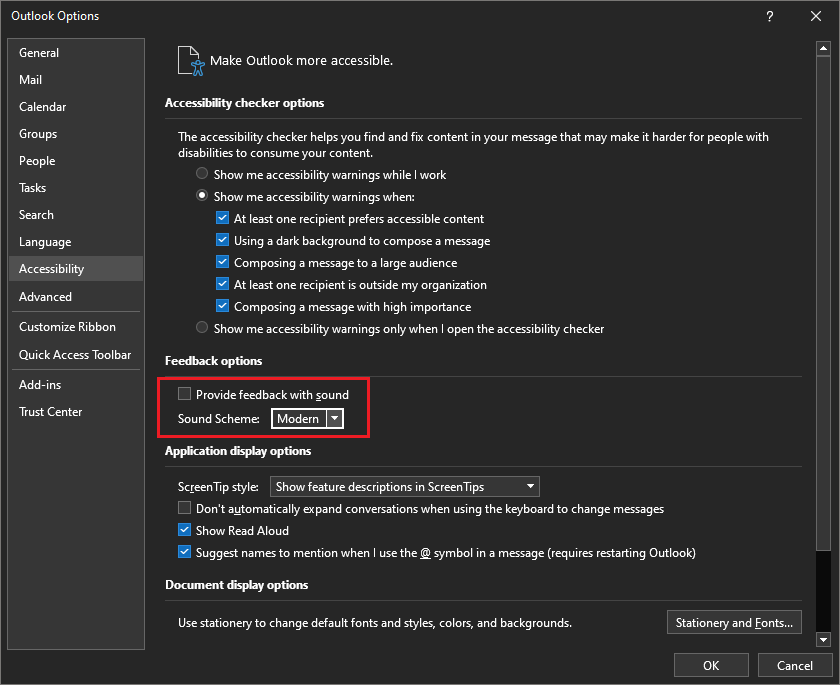This screenshot has height=685, width=840.
Task: Uncheck Composing a message with high importance
Action: click(223, 307)
